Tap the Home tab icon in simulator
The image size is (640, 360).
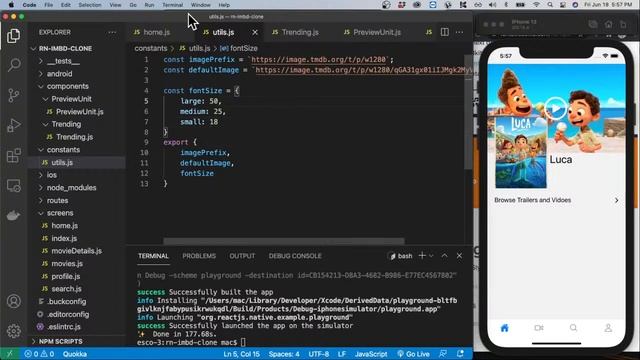(x=504, y=328)
